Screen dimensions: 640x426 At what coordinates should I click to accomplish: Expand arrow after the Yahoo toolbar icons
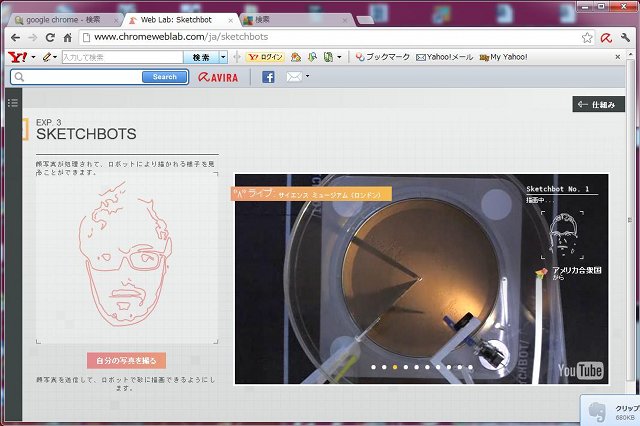(339, 57)
